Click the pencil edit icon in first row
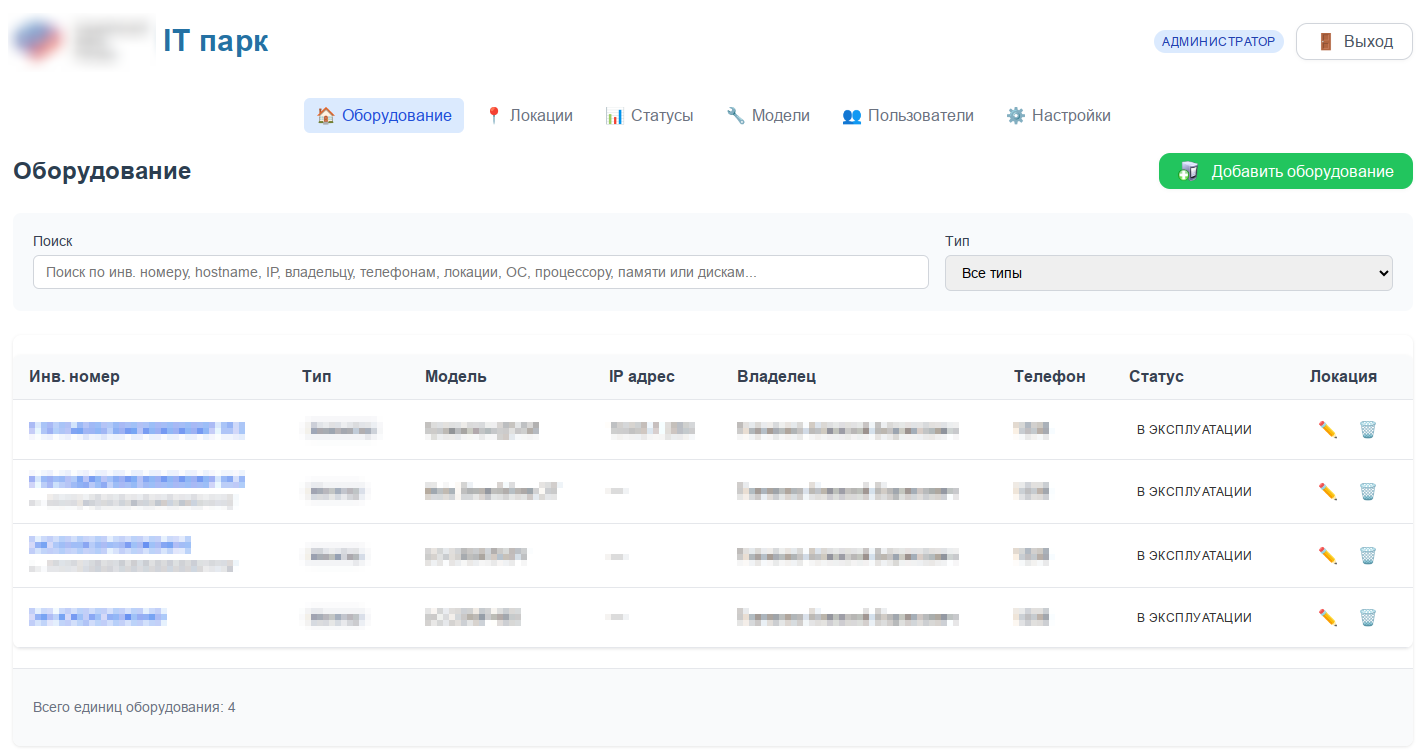The width and height of the screenshot is (1423, 756). pos(1327,430)
